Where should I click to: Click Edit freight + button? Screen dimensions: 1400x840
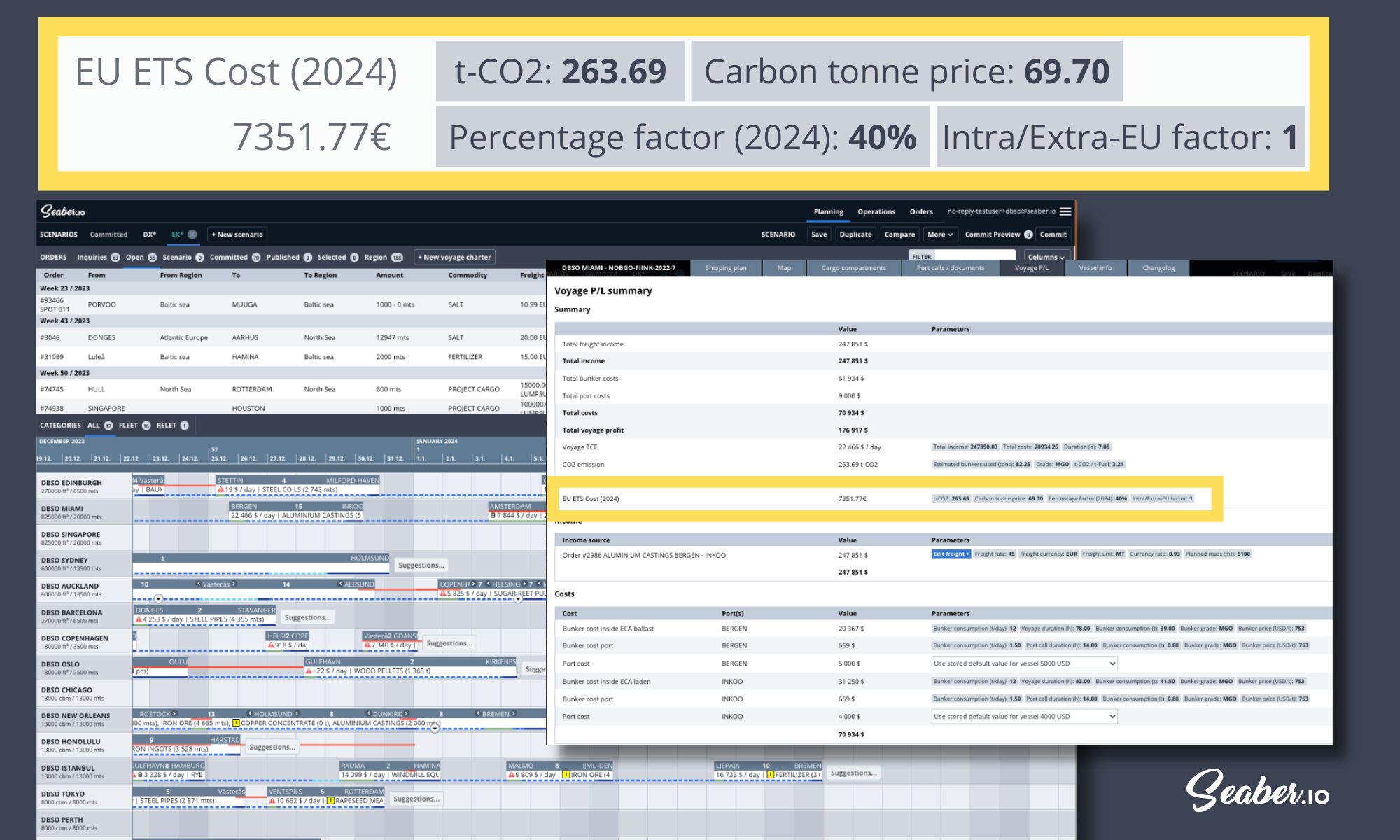click(x=951, y=554)
